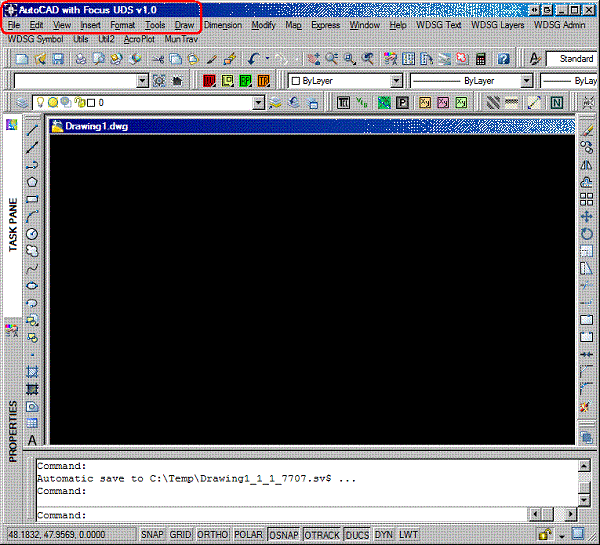Click the orange toolbar swatch icon
Viewport: 600px width, 545px height.
(x=263, y=81)
